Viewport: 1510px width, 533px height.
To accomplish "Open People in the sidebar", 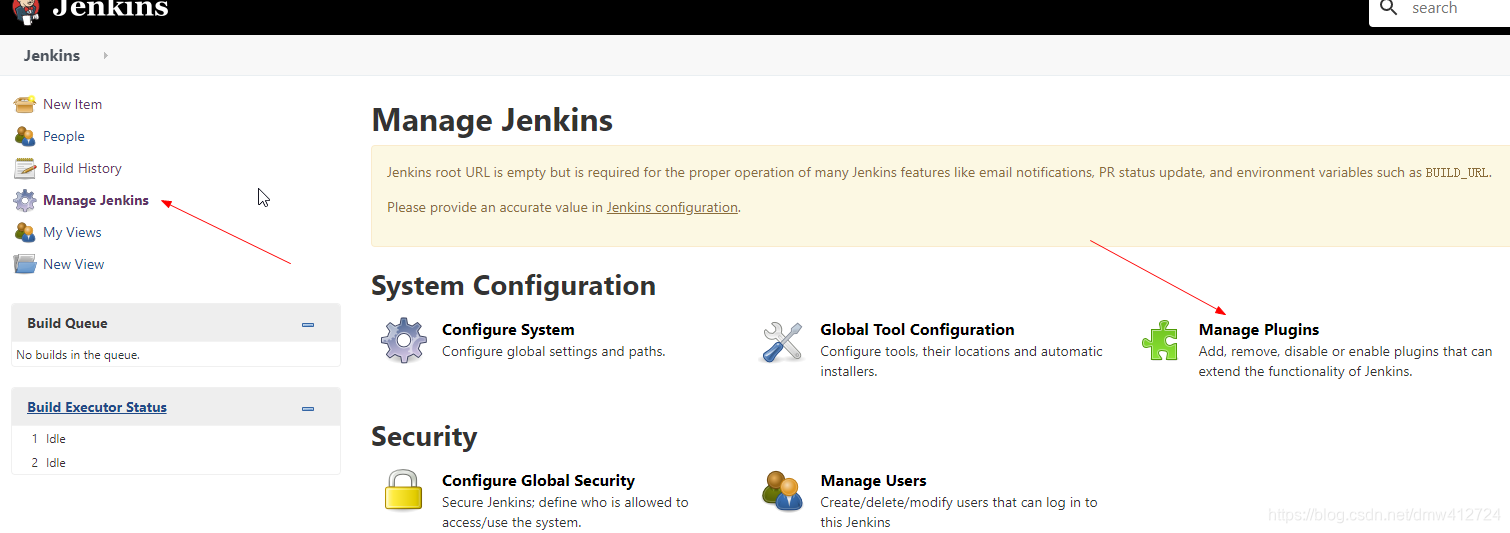I will point(64,136).
